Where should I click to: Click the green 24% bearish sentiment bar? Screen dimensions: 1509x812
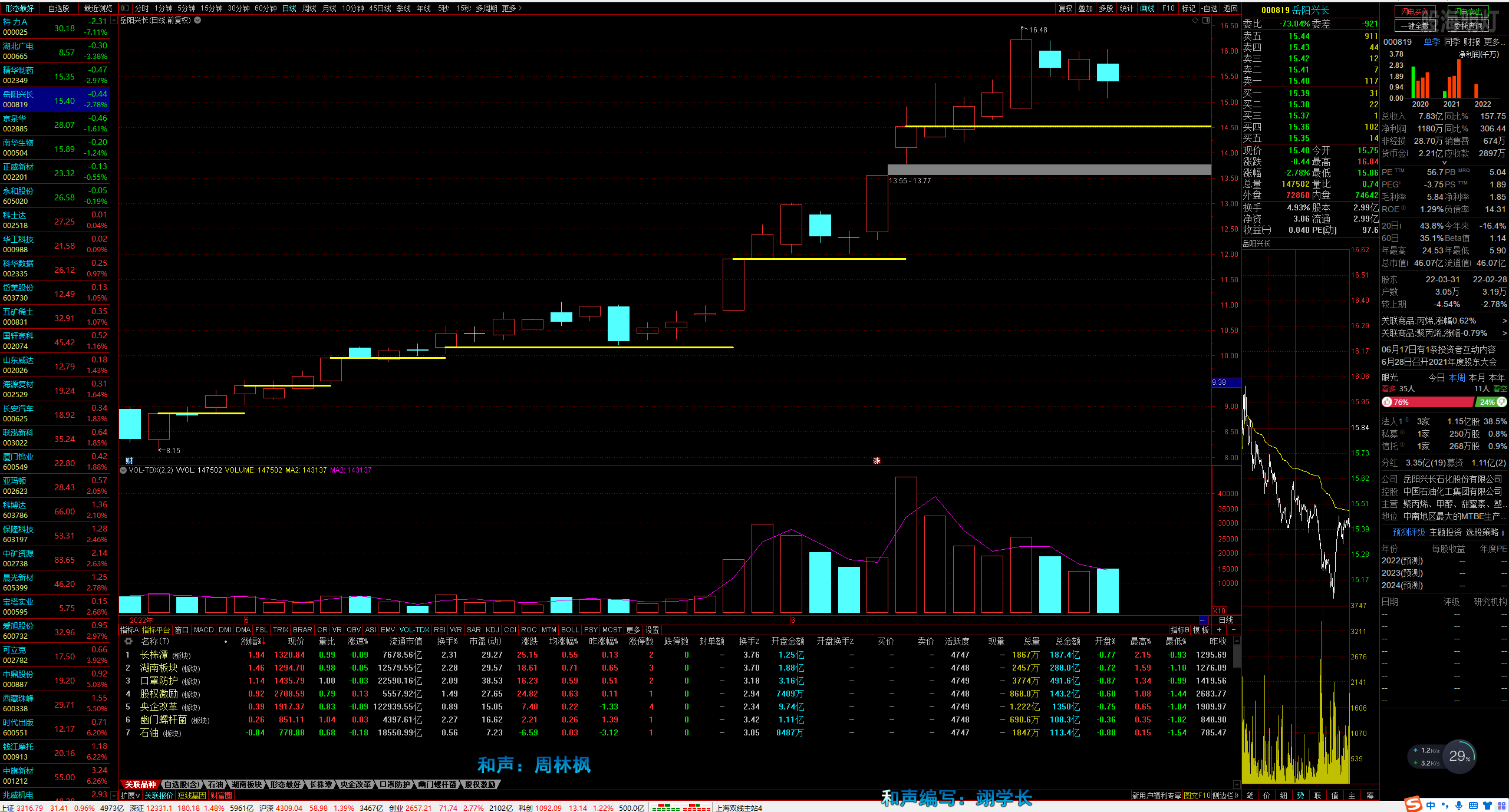pos(1491,402)
